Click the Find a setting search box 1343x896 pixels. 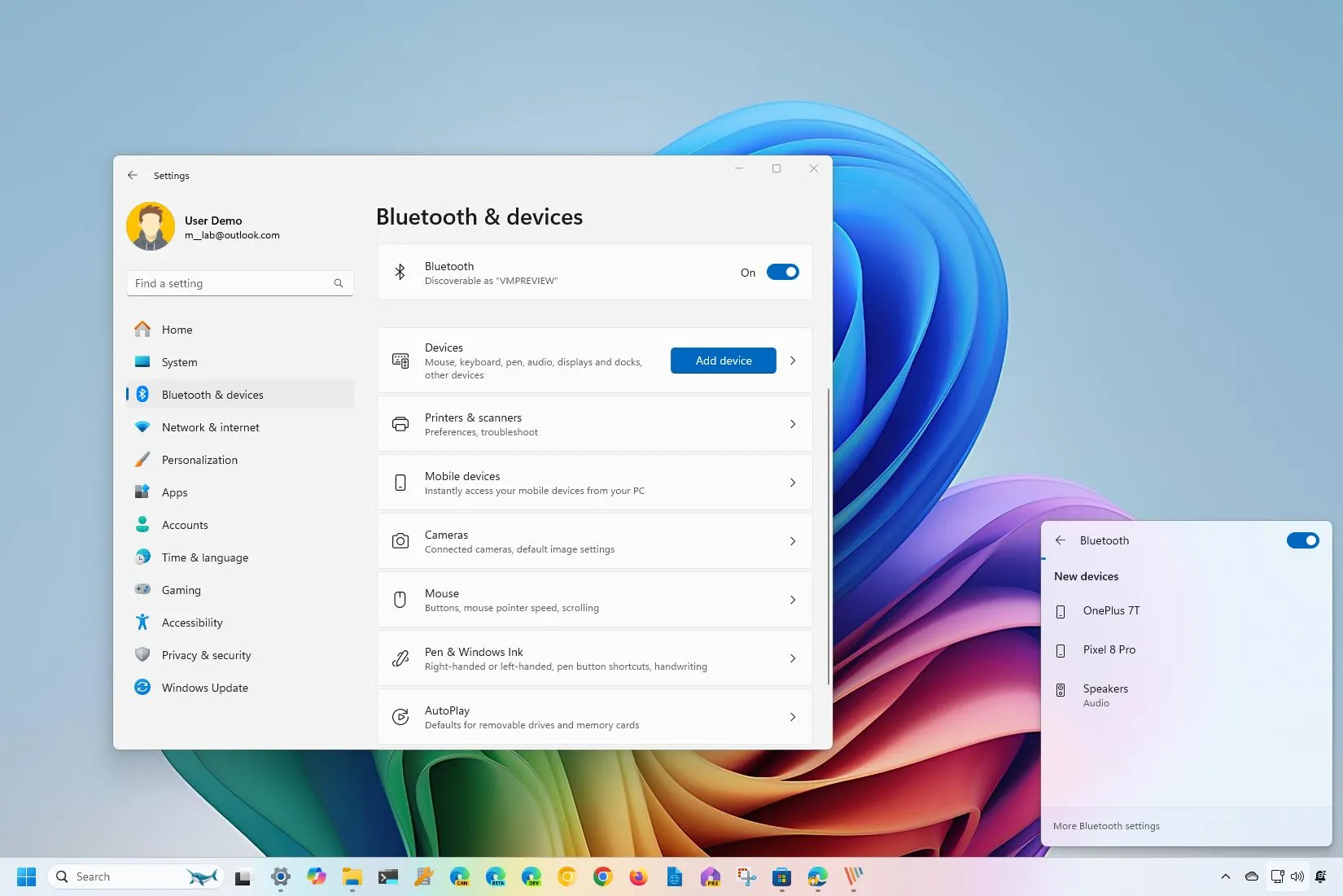click(x=232, y=283)
